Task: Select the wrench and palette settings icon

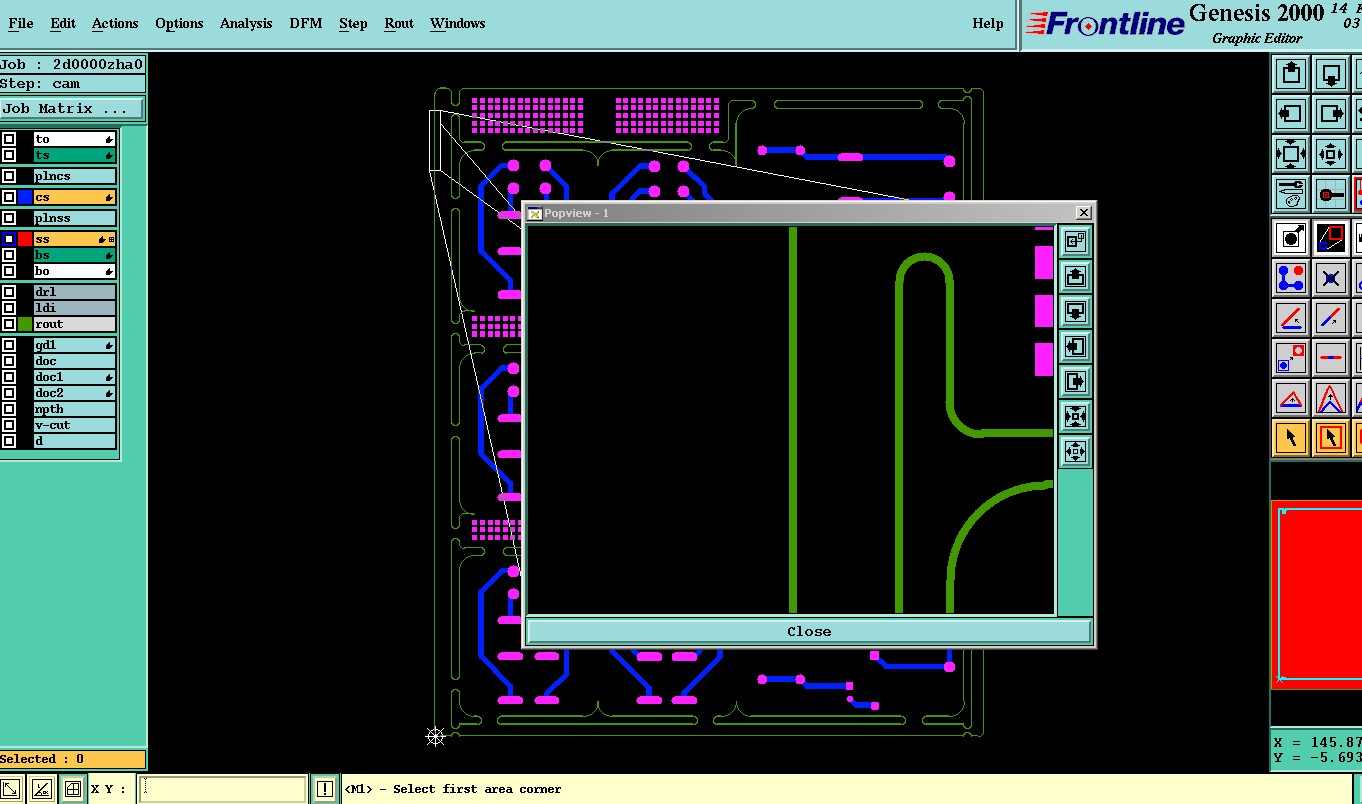Action: (x=1291, y=194)
